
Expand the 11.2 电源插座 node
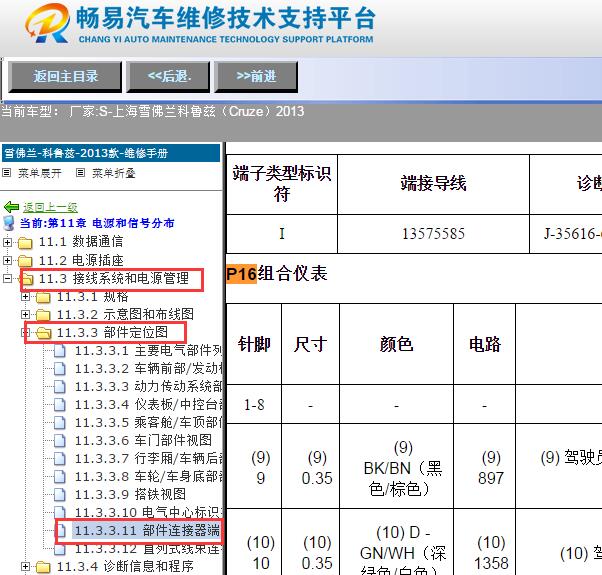[7, 261]
